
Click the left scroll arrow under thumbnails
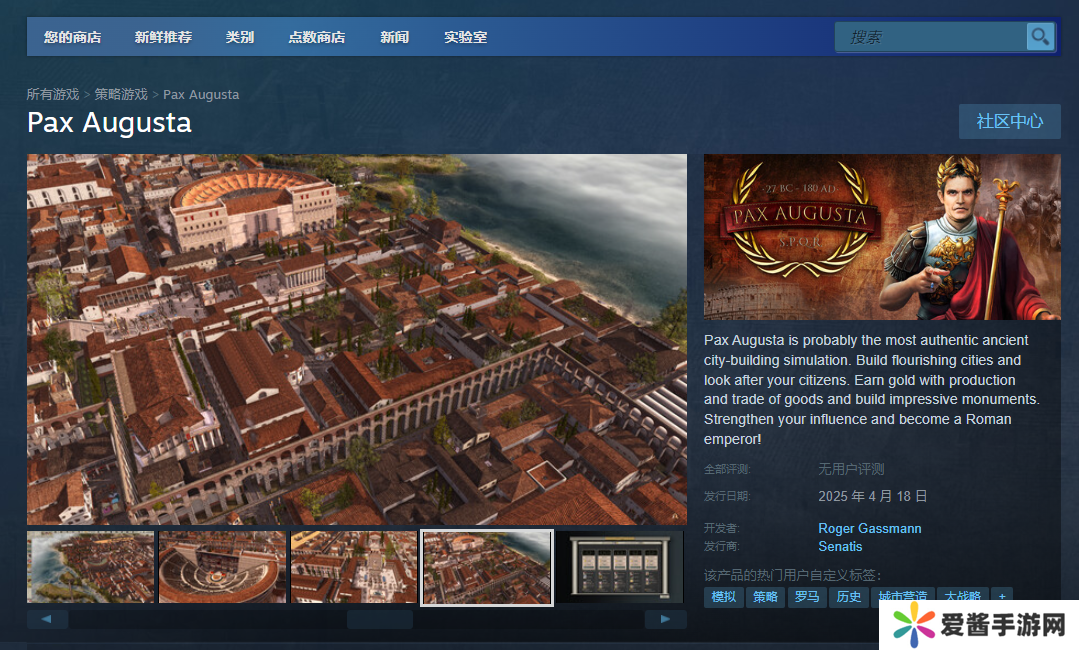click(47, 619)
